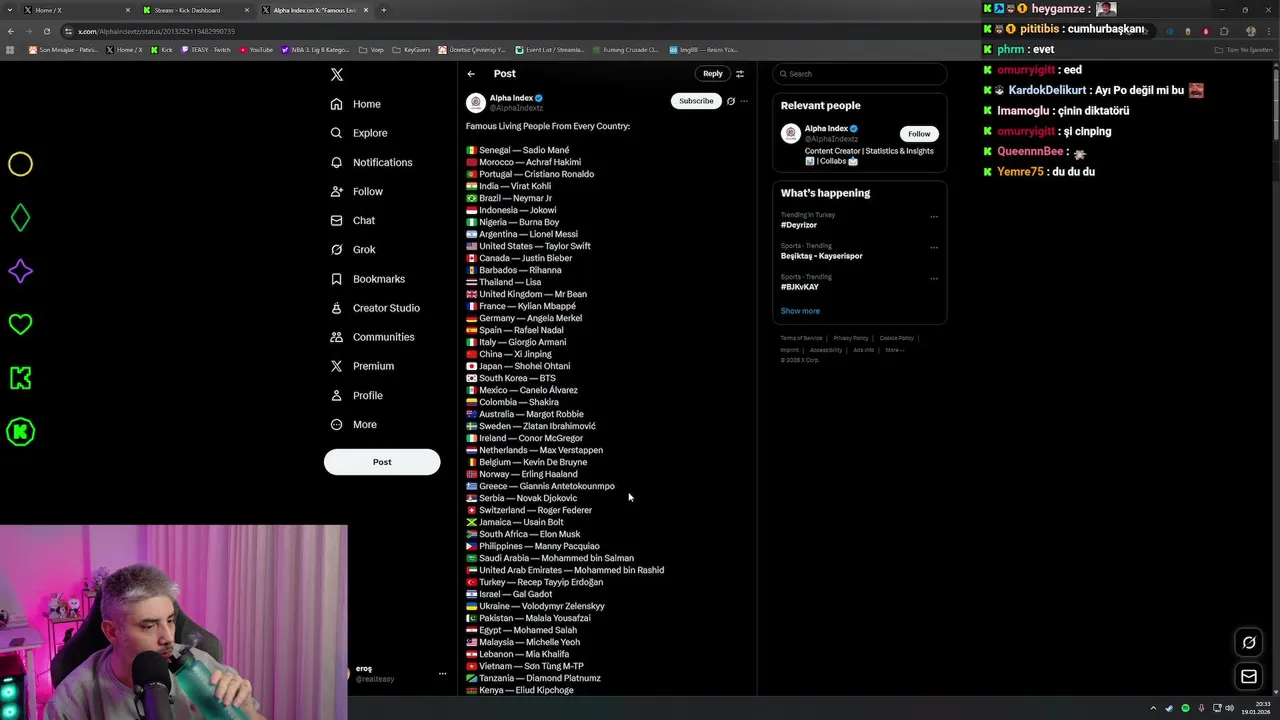Click the Profile person icon

point(336,395)
